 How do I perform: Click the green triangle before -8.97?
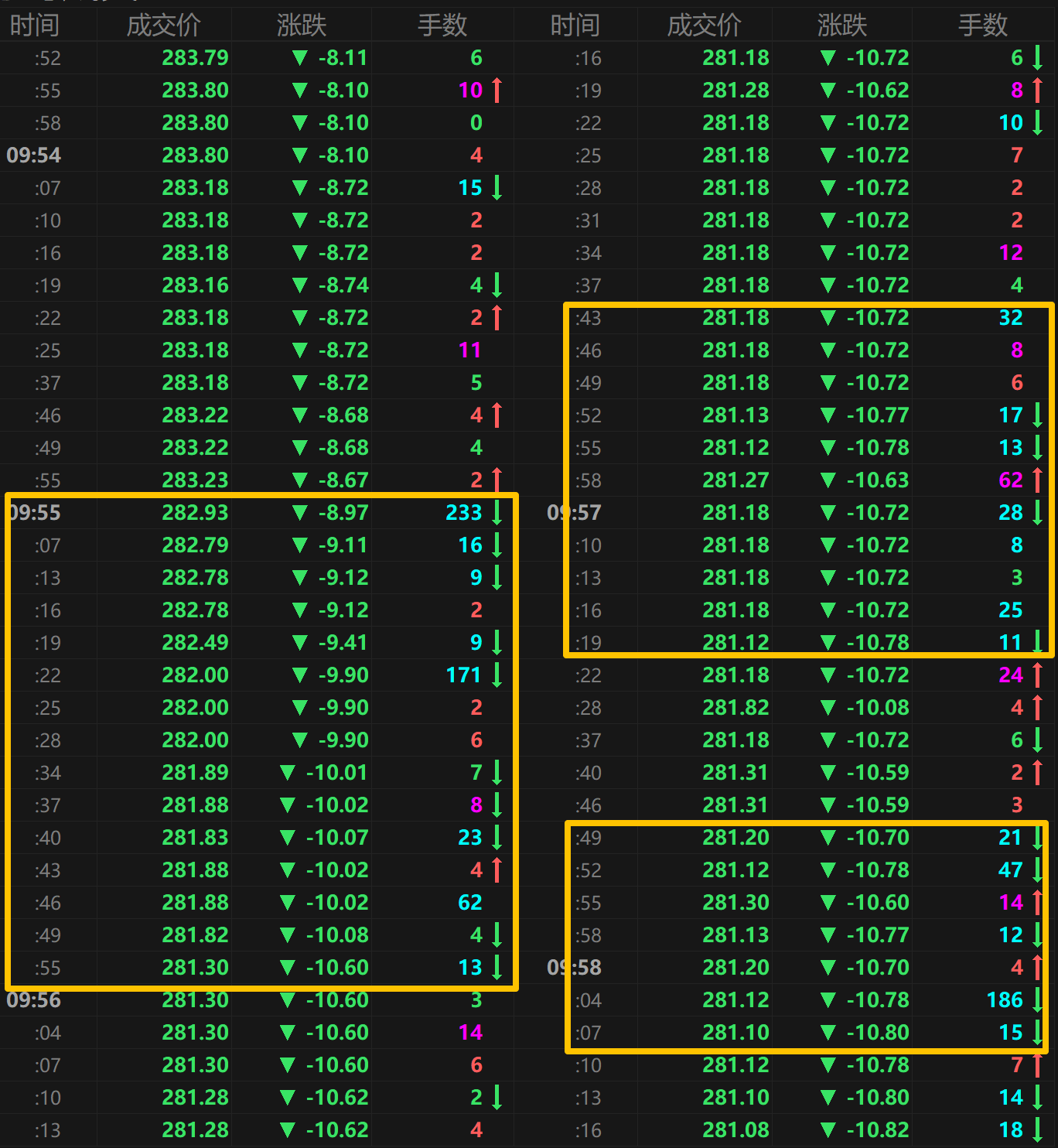[x=300, y=512]
